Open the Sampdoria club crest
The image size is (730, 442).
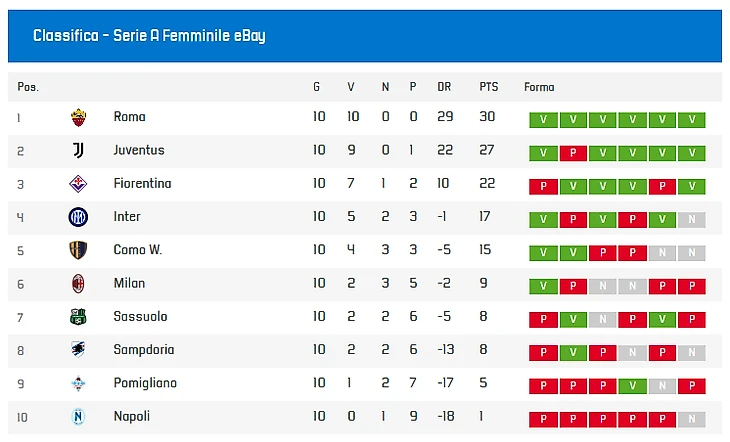point(79,350)
